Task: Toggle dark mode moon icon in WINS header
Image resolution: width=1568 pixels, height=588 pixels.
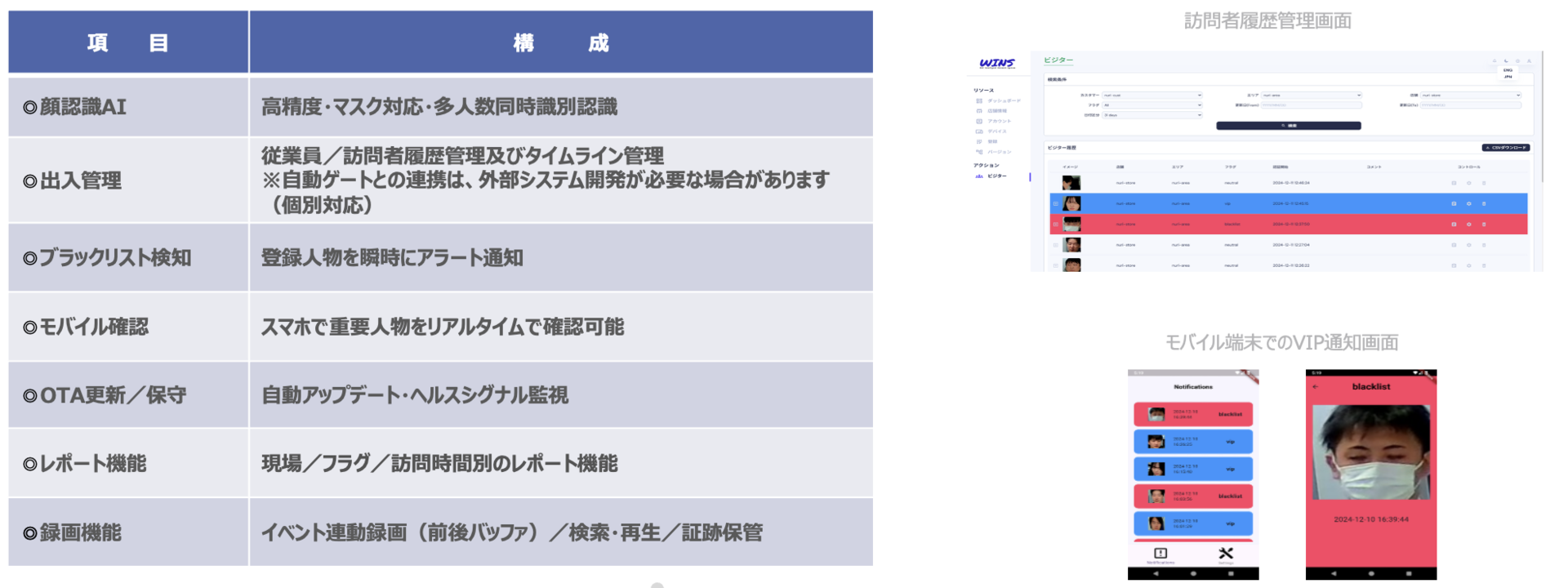Action: pyautogui.click(x=1507, y=60)
